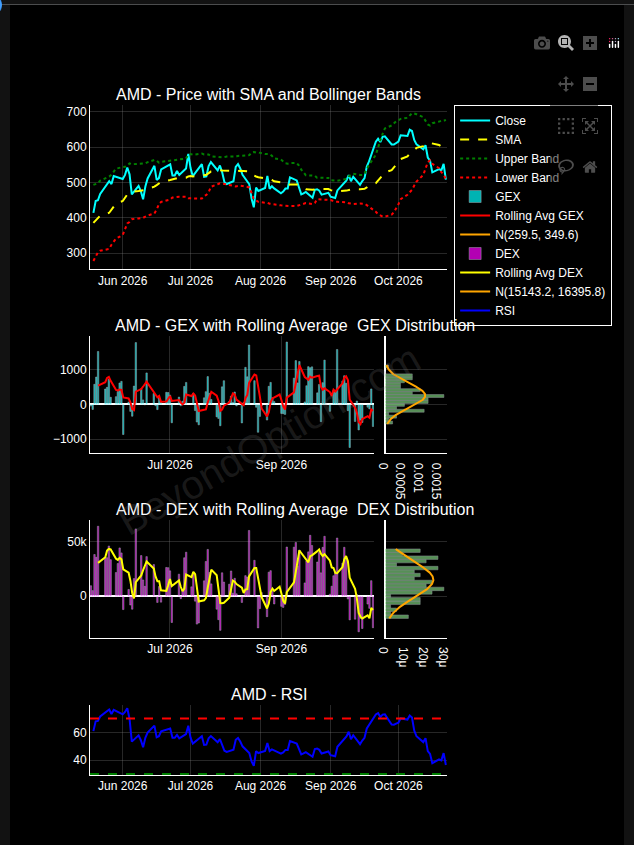Click the Autoscale expand-arrows icon

pyautogui.click(x=590, y=126)
